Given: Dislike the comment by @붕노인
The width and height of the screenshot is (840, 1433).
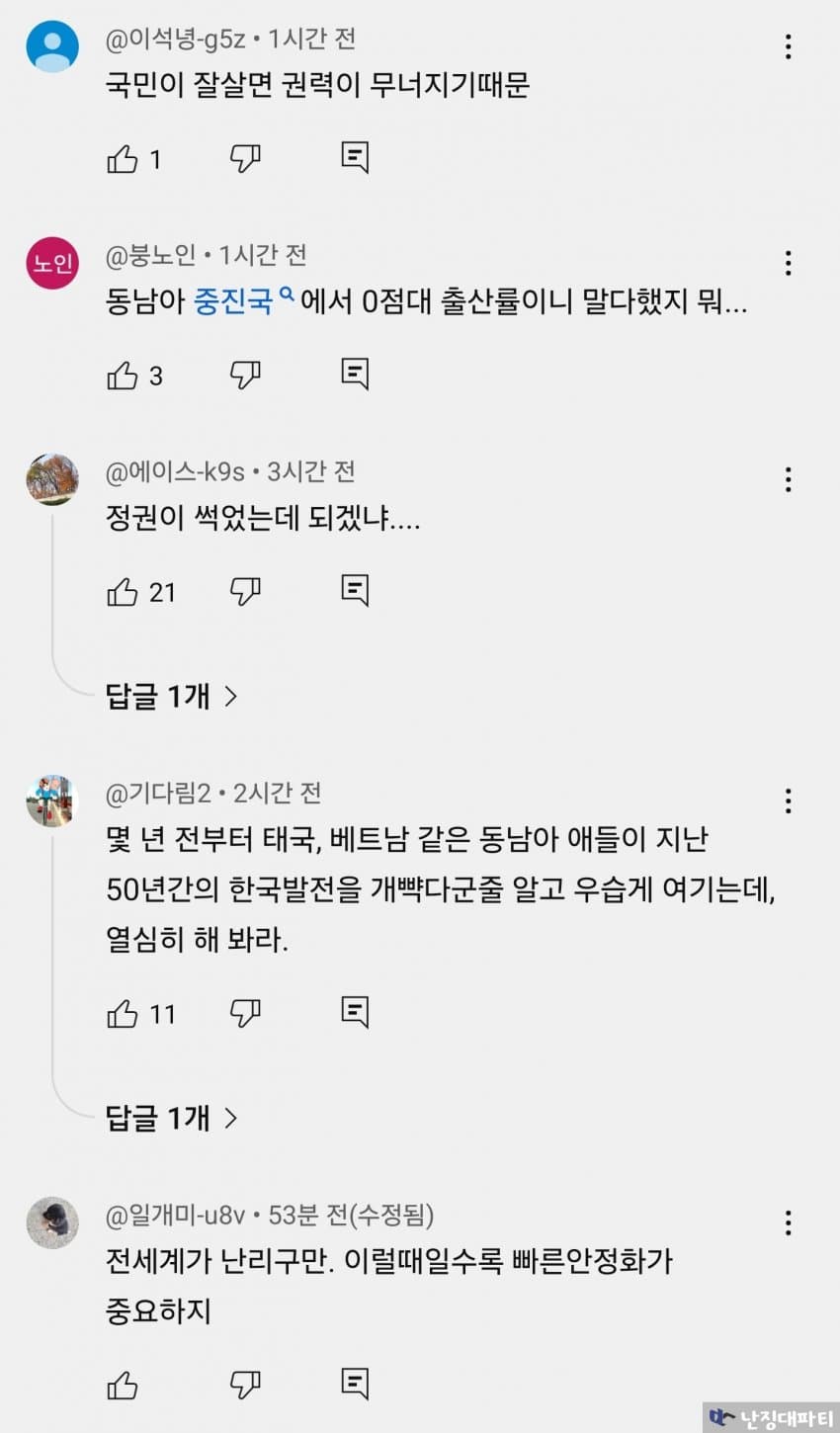Looking at the screenshot, I should 244,375.
